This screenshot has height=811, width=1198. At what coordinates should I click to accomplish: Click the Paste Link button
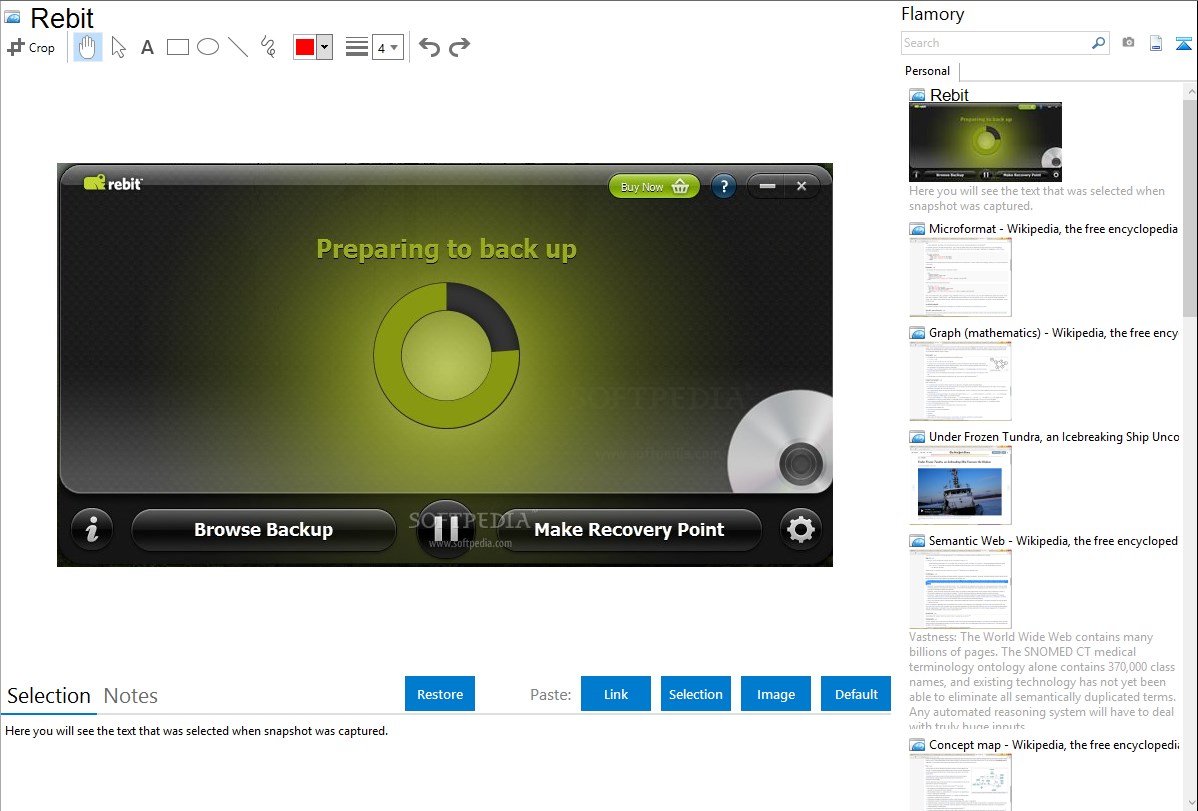click(x=616, y=694)
